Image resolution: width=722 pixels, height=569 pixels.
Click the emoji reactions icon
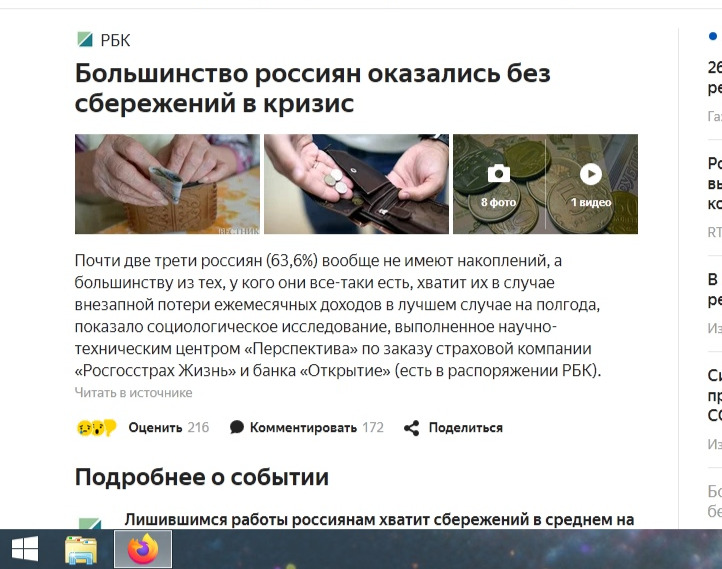(x=96, y=428)
